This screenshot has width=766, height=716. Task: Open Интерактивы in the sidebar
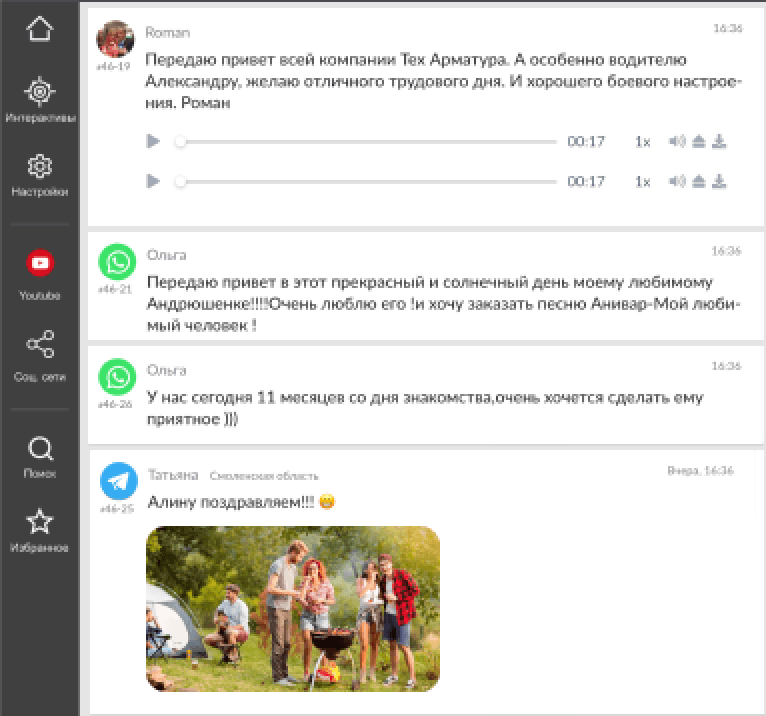pyautogui.click(x=40, y=100)
